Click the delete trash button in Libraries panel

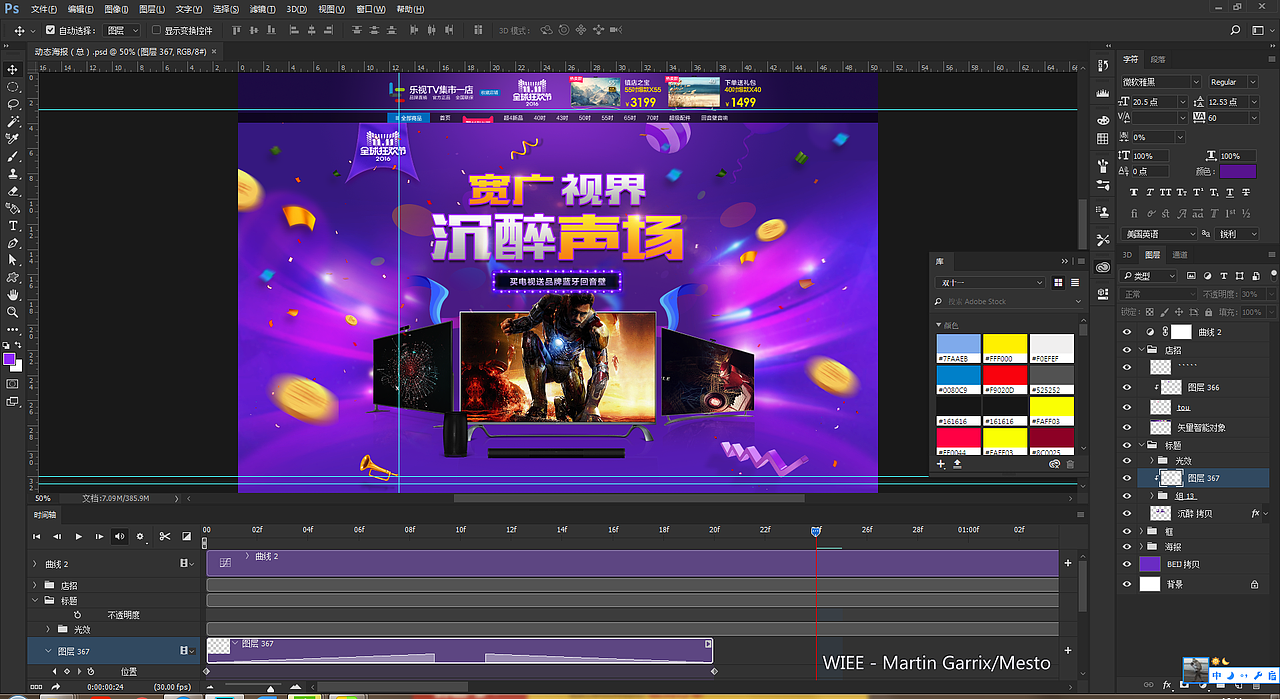click(x=1070, y=463)
